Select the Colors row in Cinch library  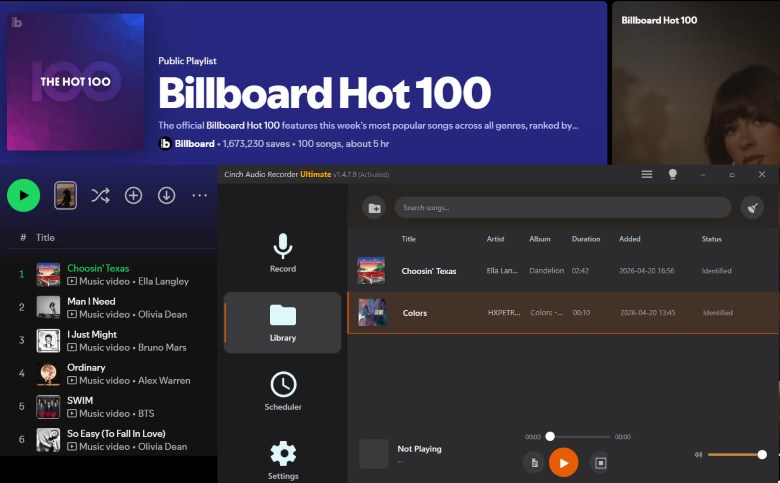point(563,312)
